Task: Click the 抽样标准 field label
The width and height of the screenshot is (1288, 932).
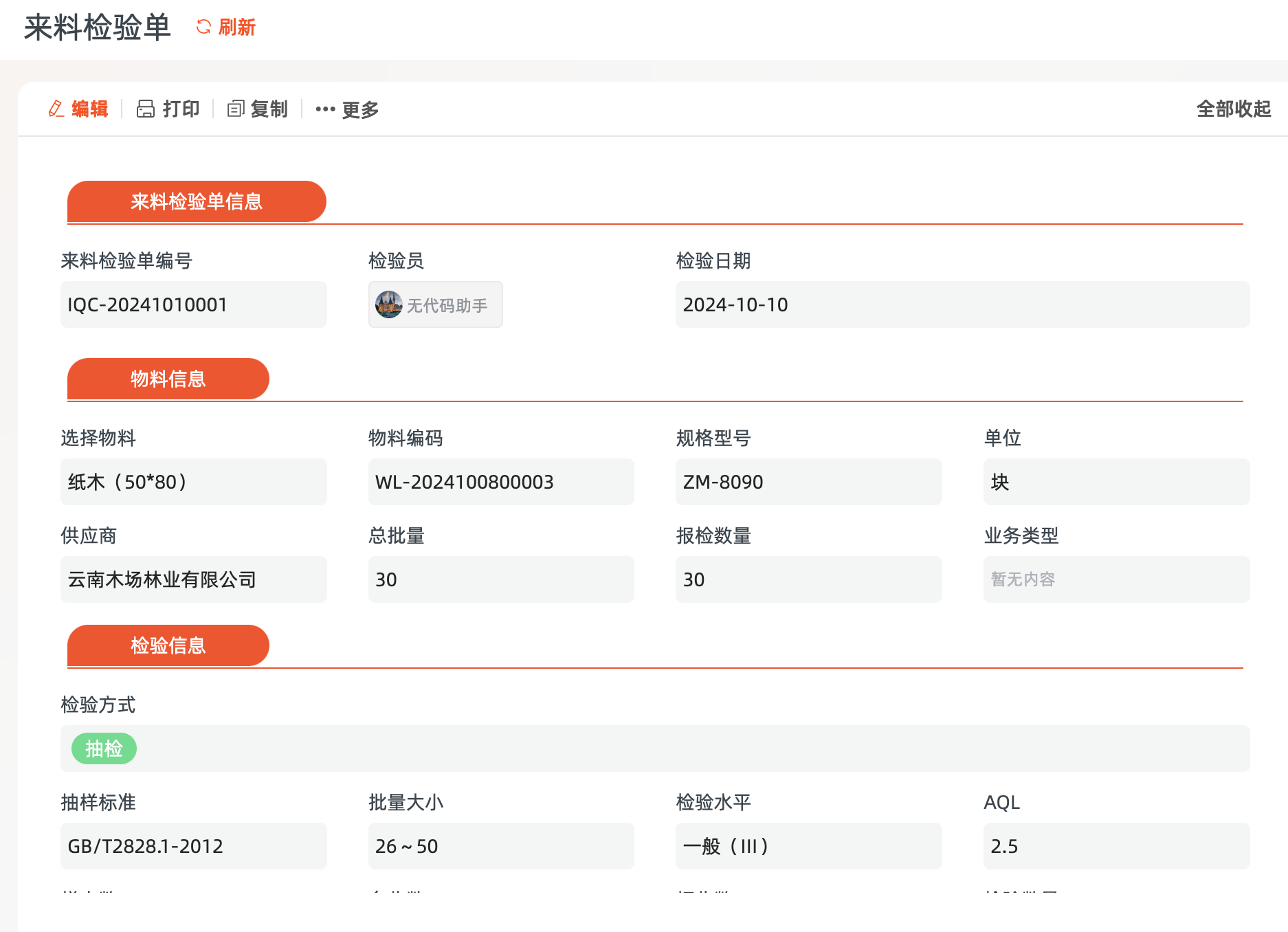Action: click(98, 802)
